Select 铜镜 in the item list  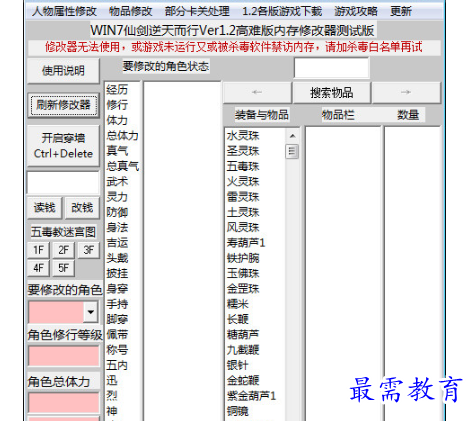click(x=238, y=411)
